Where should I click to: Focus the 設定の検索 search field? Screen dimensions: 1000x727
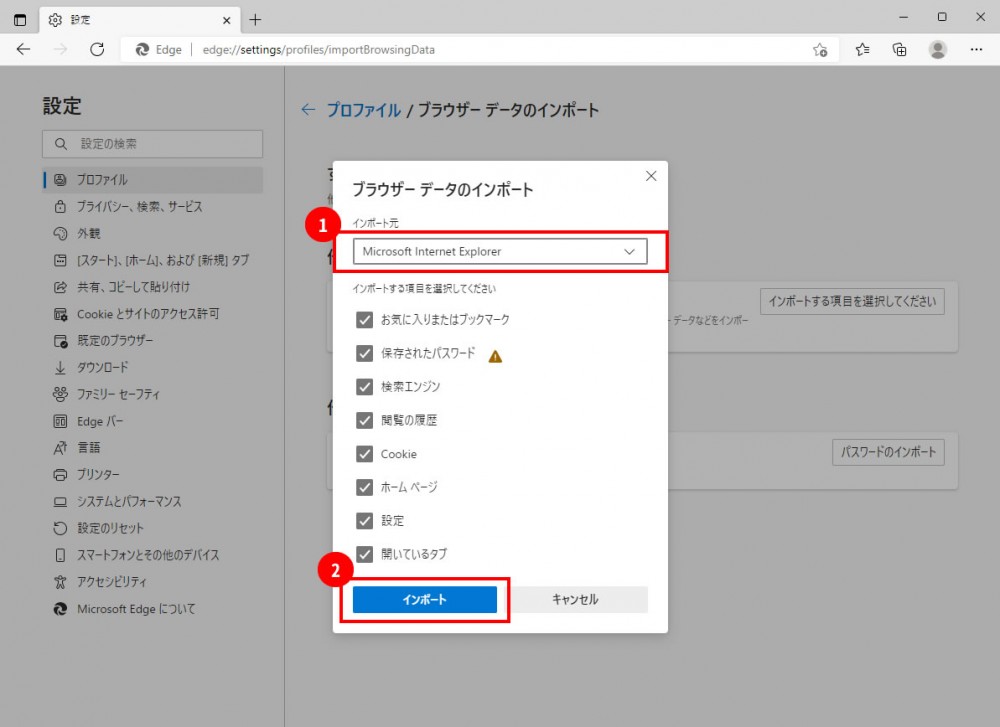pos(152,144)
